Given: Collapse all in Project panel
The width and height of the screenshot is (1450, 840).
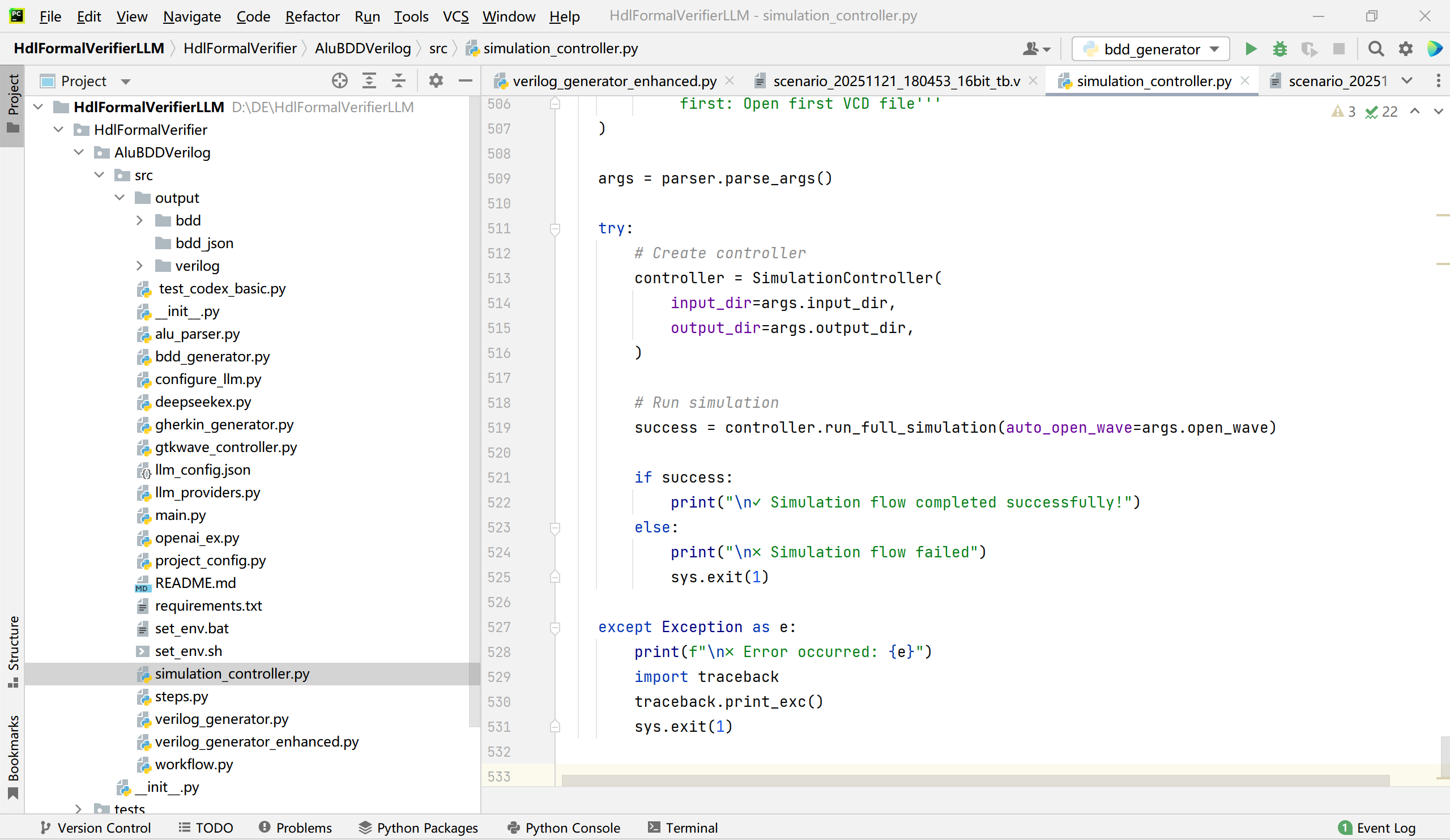Looking at the screenshot, I should (x=399, y=81).
